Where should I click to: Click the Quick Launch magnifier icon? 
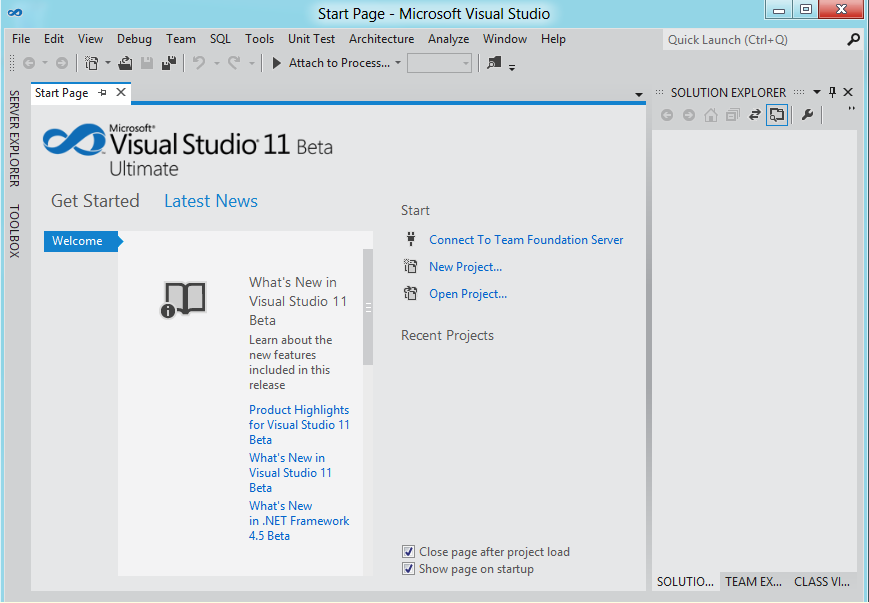[853, 40]
